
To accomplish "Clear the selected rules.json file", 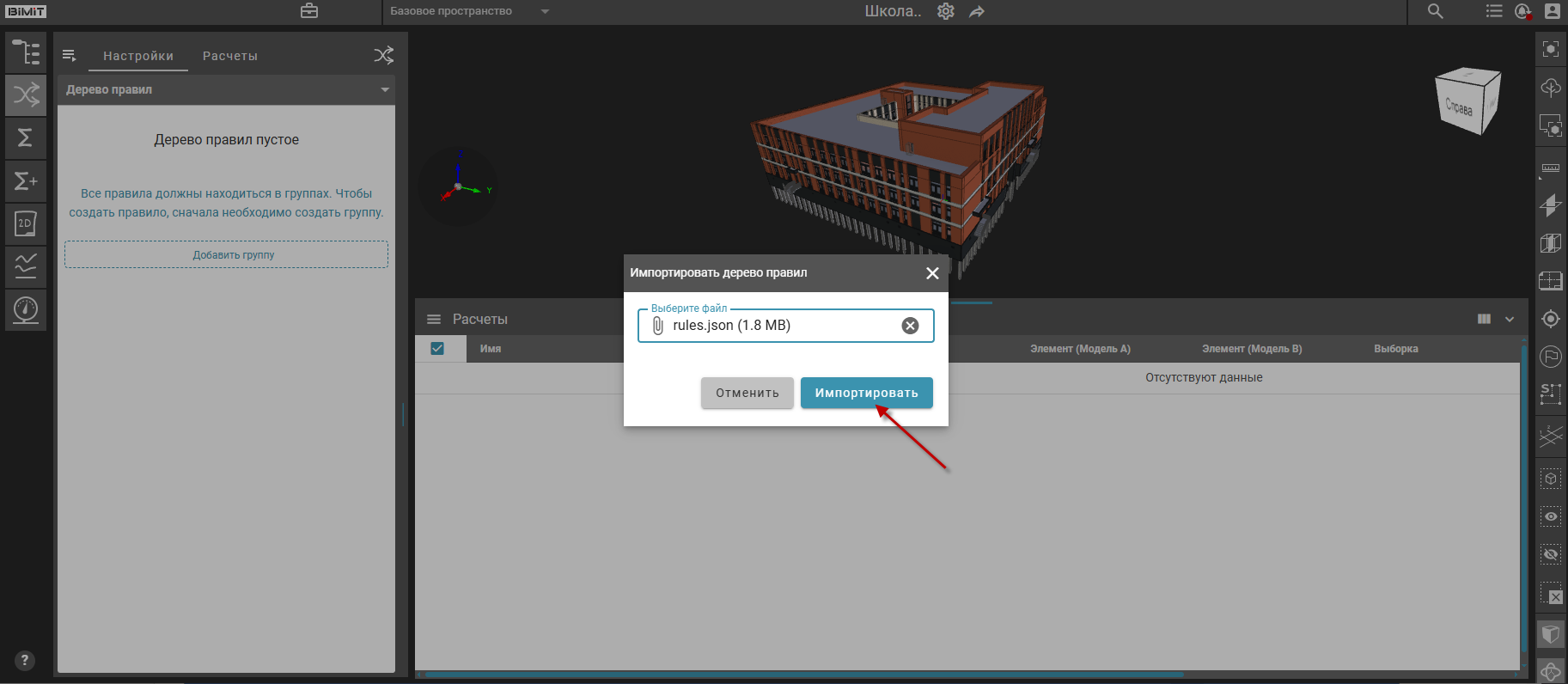I will pyautogui.click(x=910, y=326).
